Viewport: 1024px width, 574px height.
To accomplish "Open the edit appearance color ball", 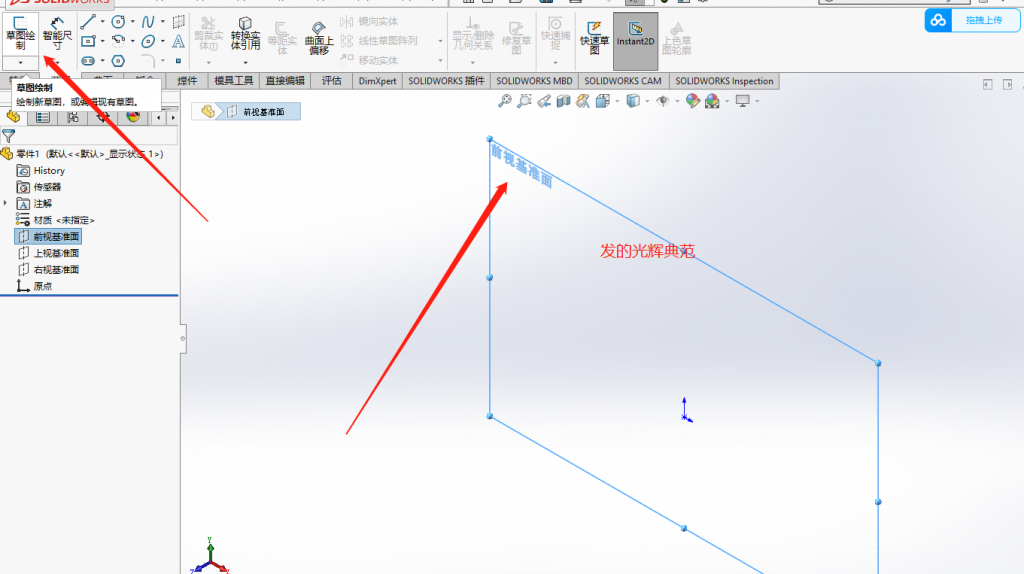I will [x=690, y=101].
